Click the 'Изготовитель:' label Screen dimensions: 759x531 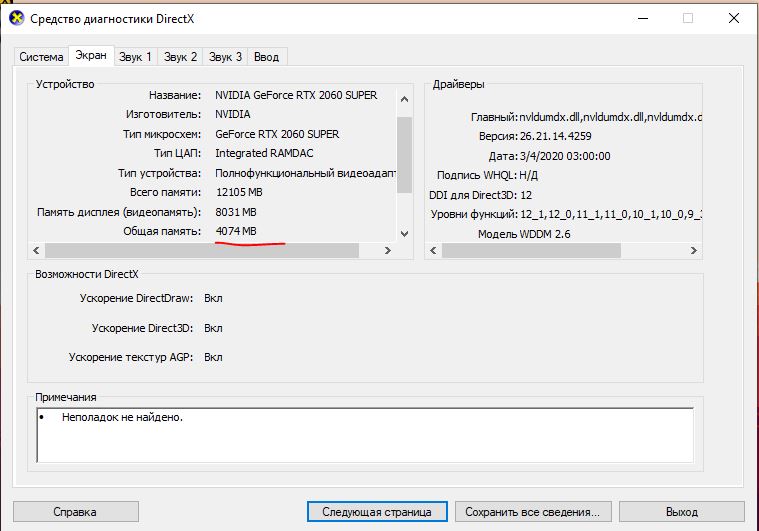163,115
